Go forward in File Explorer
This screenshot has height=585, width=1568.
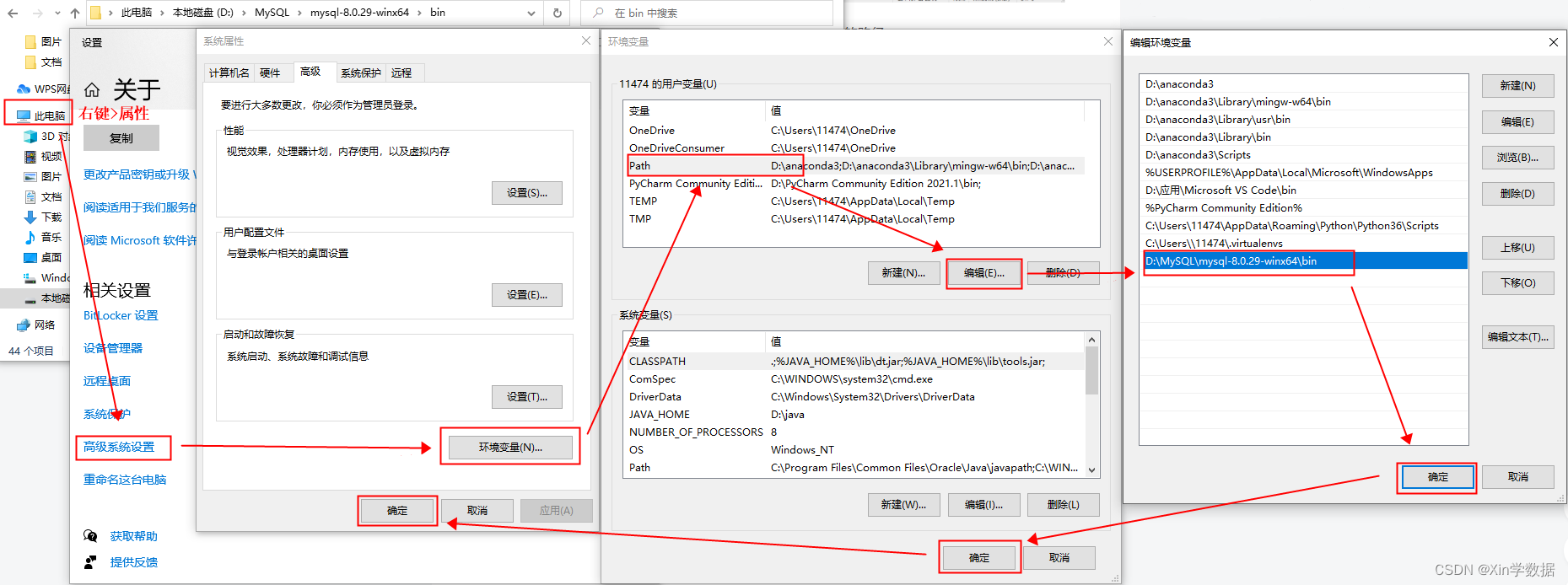point(37,13)
